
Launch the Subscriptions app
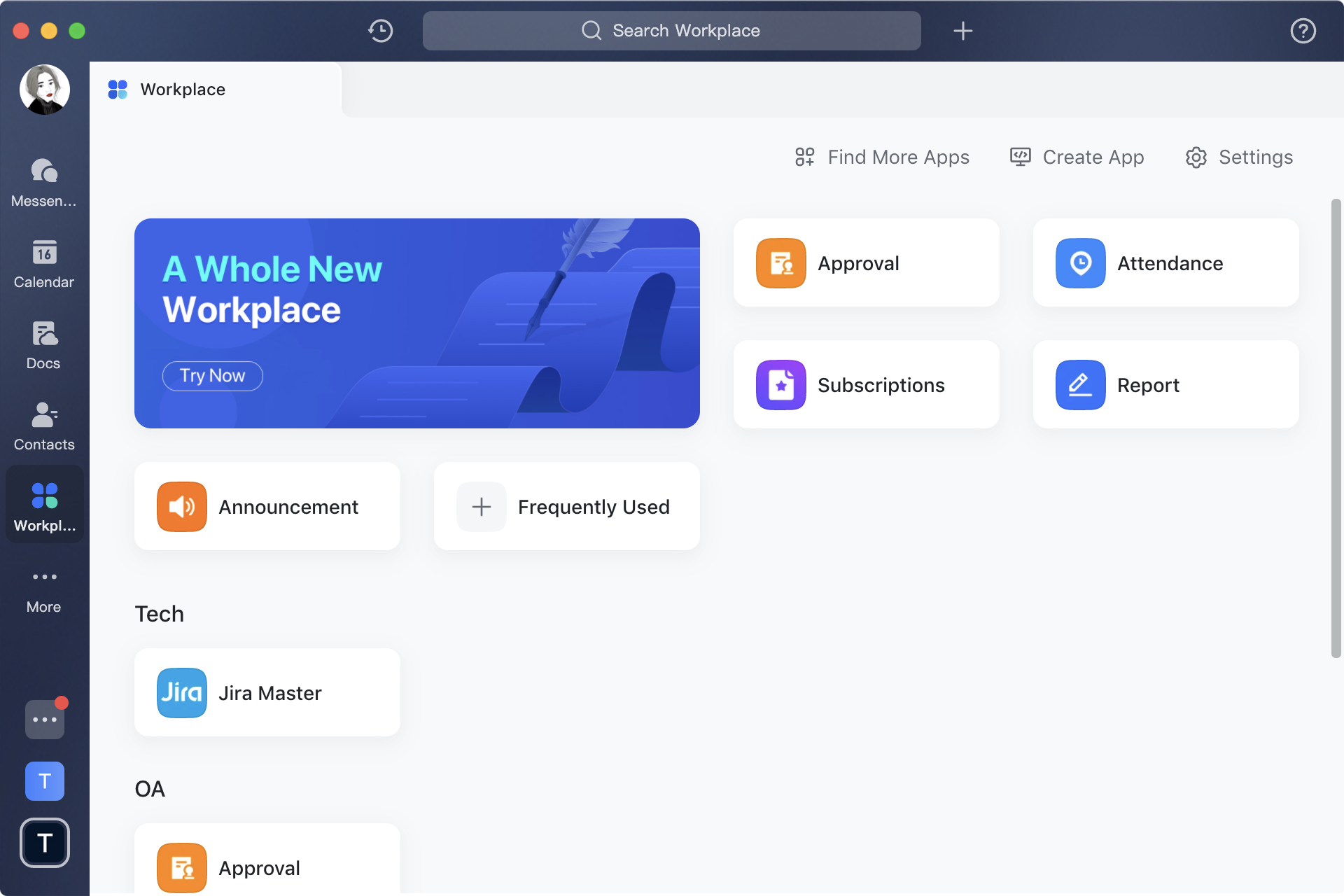point(866,385)
